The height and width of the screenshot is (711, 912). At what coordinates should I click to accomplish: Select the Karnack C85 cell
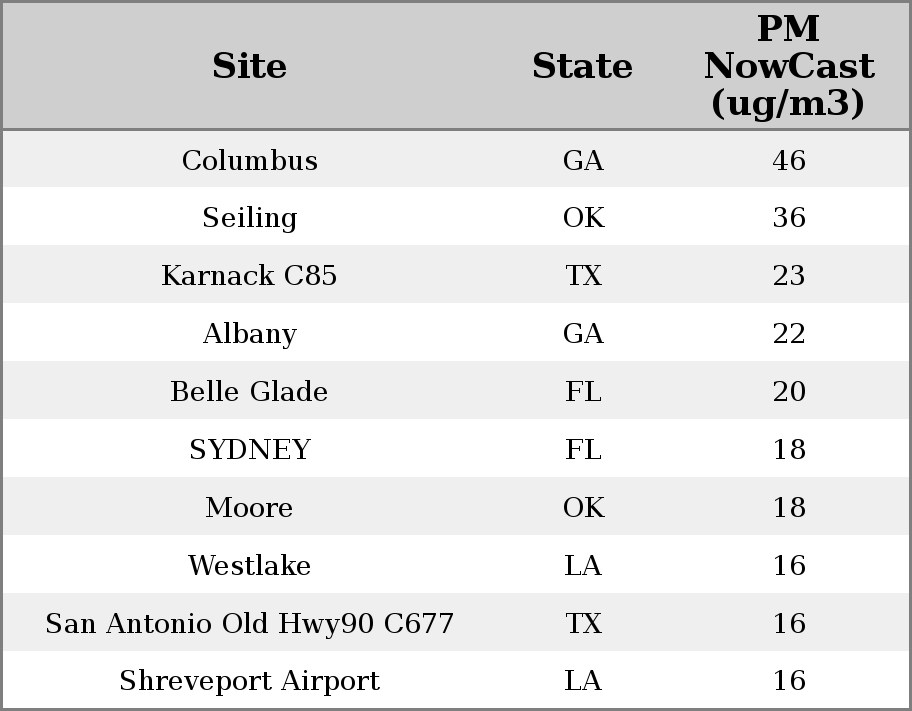(x=249, y=276)
